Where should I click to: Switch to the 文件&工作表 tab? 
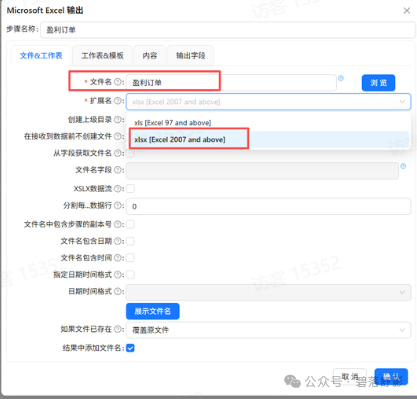click(x=41, y=56)
